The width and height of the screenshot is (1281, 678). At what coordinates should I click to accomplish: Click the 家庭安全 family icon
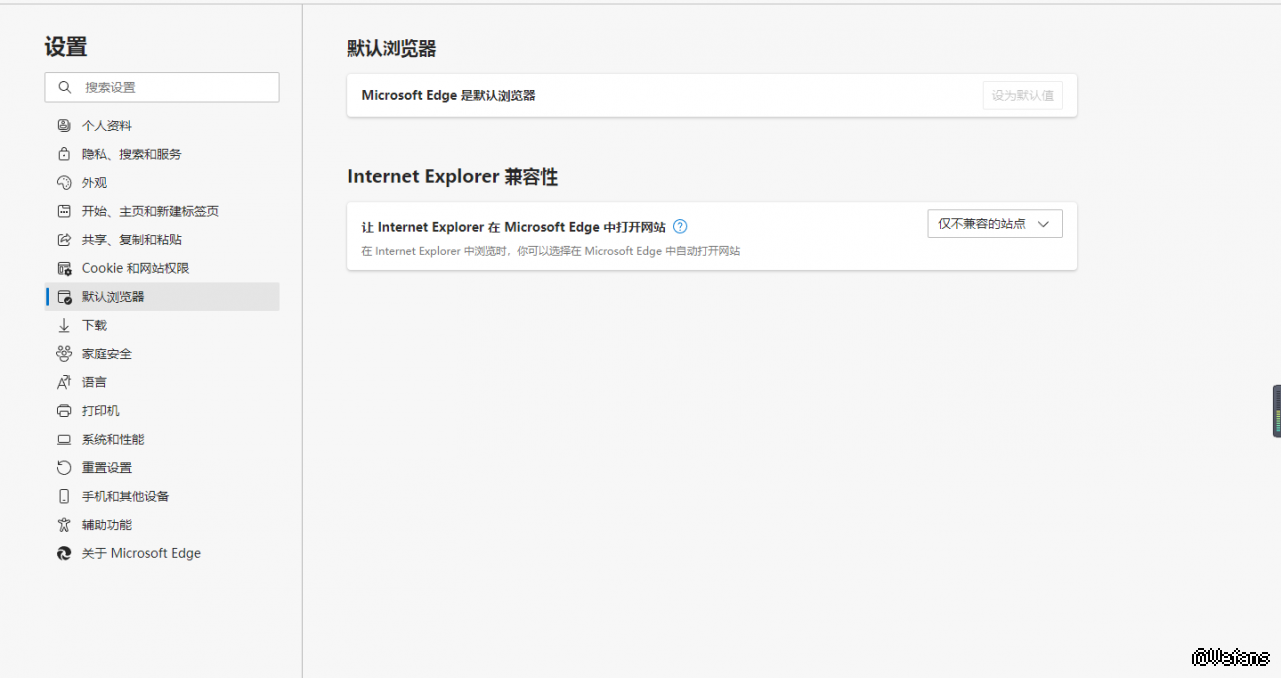[64, 354]
